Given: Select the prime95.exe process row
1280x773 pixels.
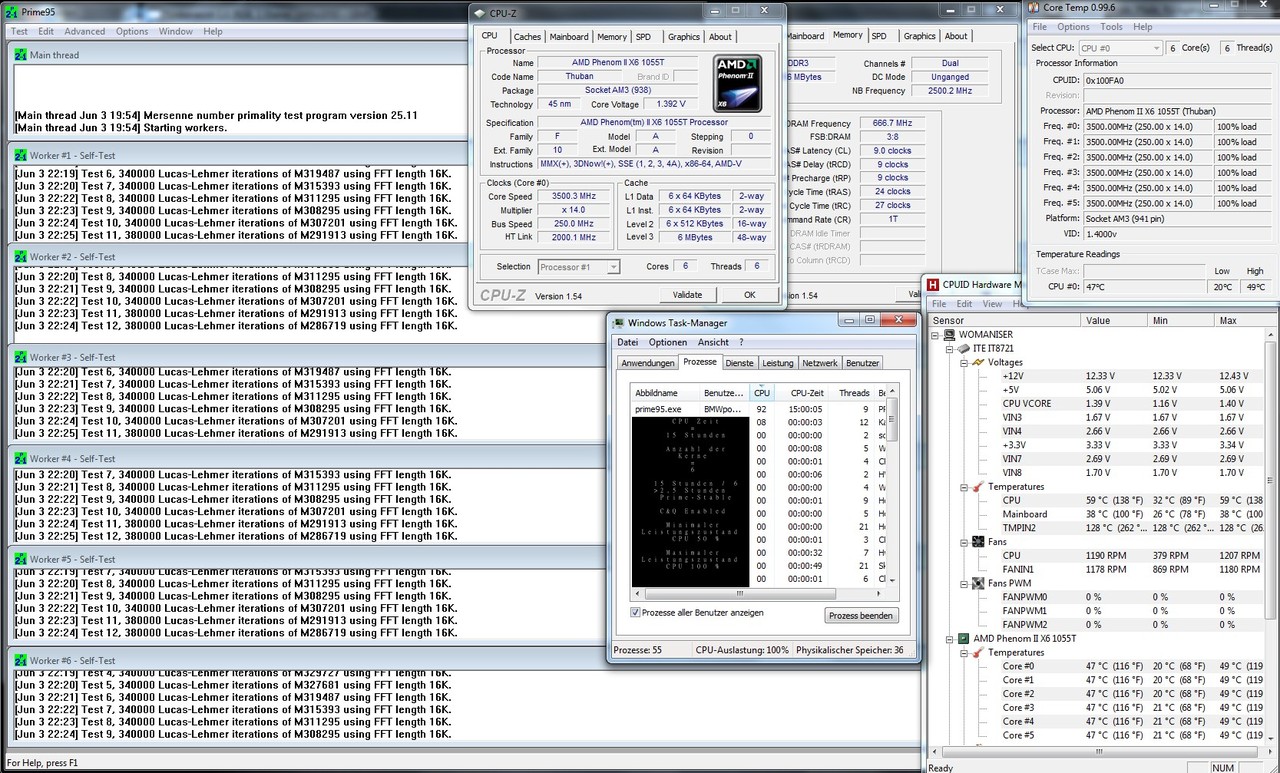Looking at the screenshot, I should [x=759, y=409].
